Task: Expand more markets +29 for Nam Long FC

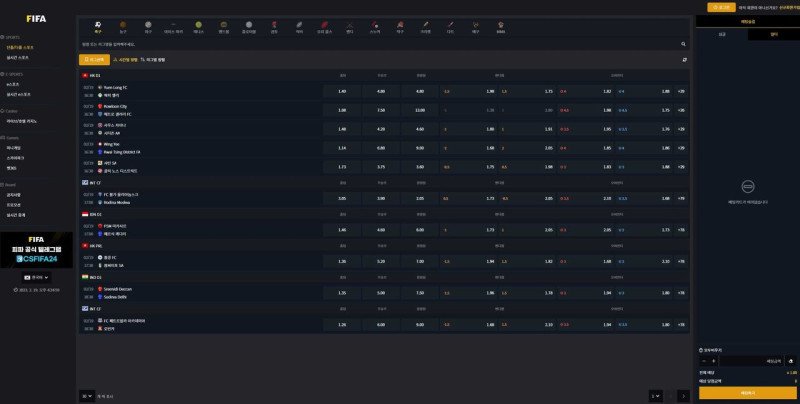Action: tap(681, 91)
